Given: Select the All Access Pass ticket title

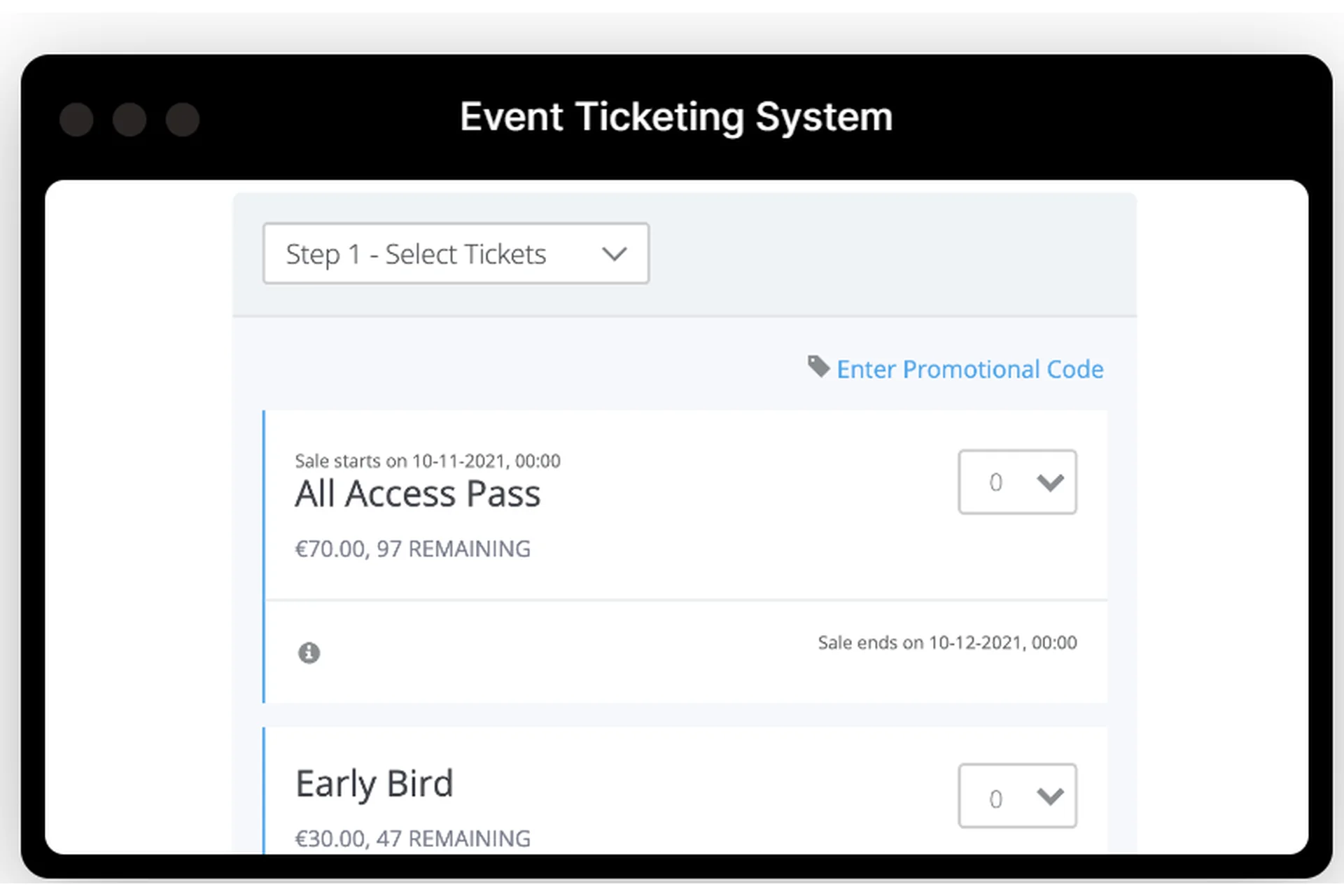Looking at the screenshot, I should click(417, 493).
